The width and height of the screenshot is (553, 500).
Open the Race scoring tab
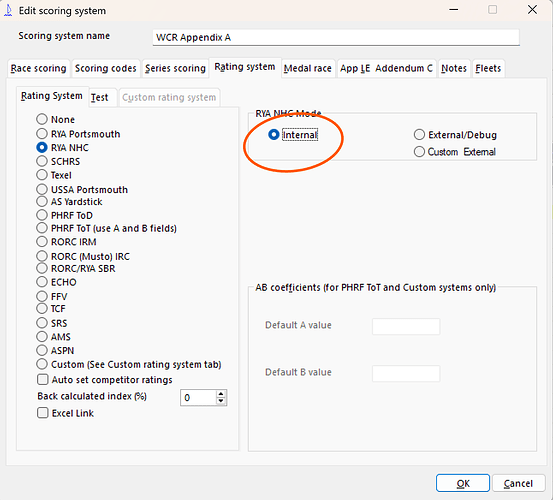click(38, 68)
